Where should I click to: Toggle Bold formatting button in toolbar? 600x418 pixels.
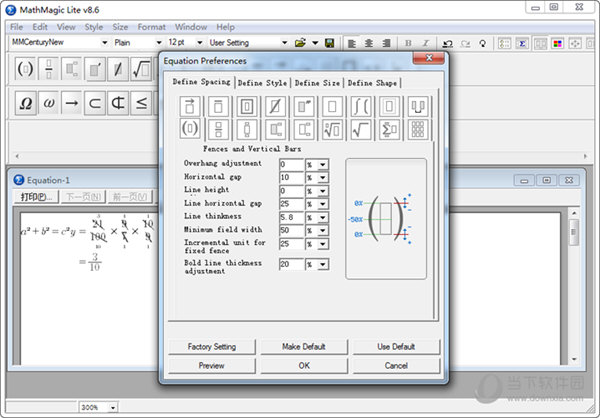(408, 43)
